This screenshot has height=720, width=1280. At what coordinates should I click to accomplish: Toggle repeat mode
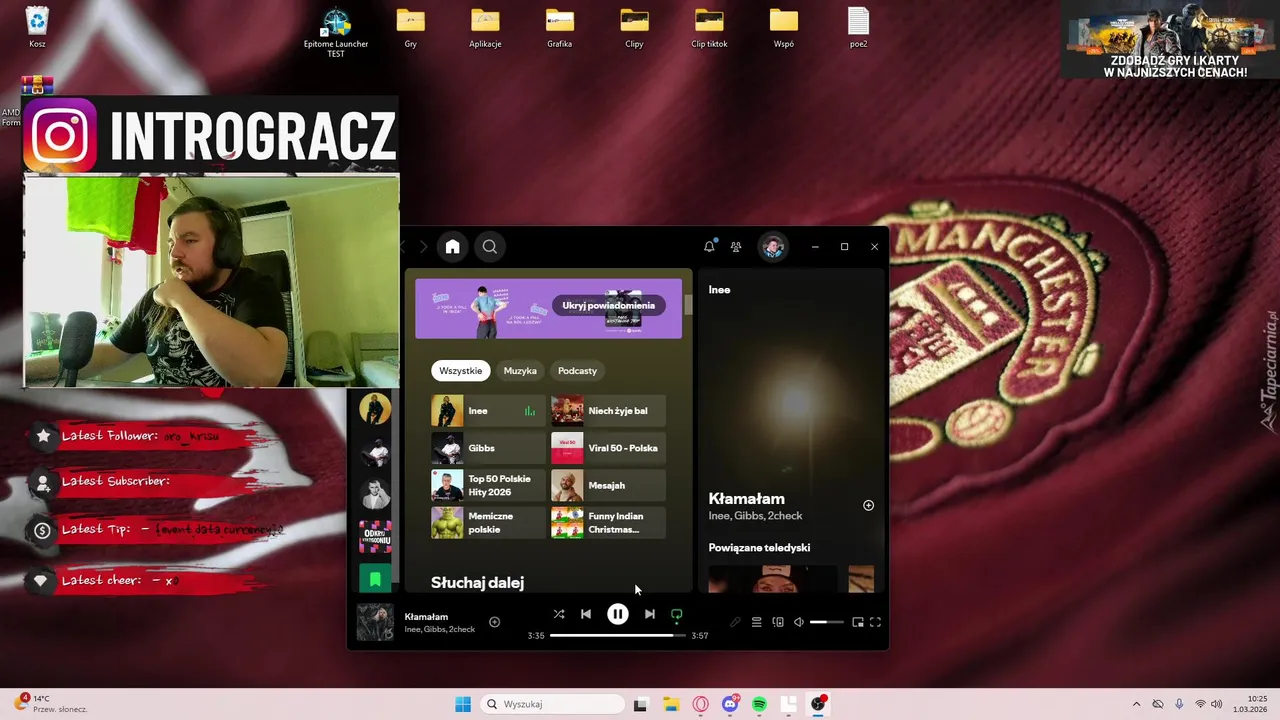[x=677, y=615]
